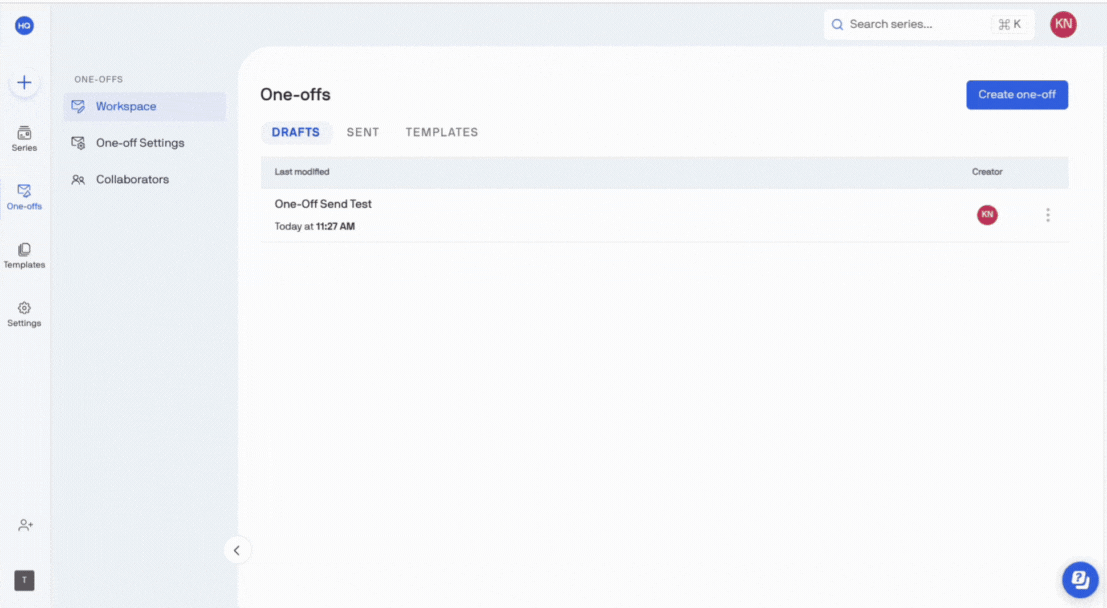Click the Today at 11:27 AM timestamp
This screenshot has height=608, width=1107.
314,227
